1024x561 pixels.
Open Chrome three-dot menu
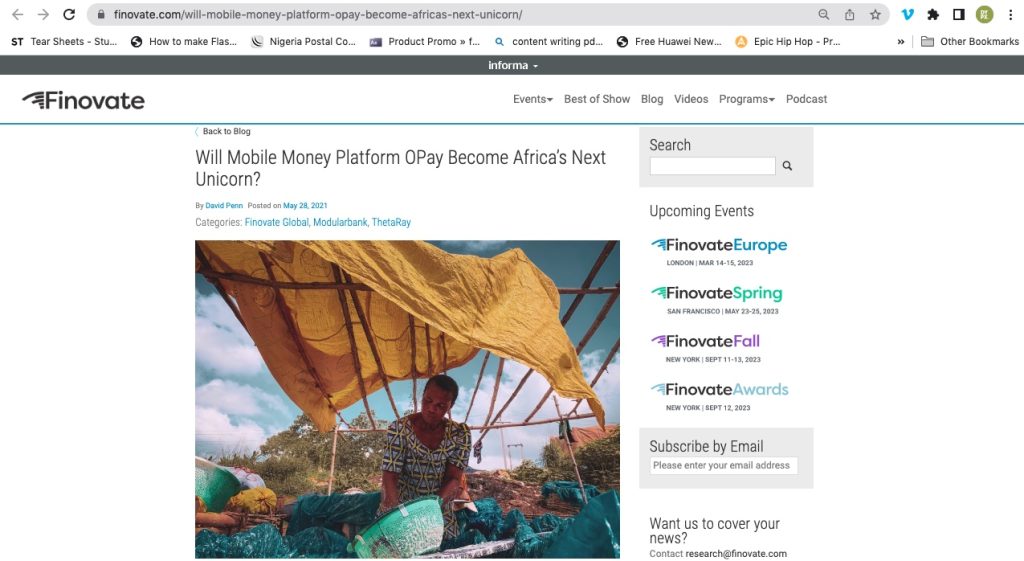pyautogui.click(x=1010, y=14)
